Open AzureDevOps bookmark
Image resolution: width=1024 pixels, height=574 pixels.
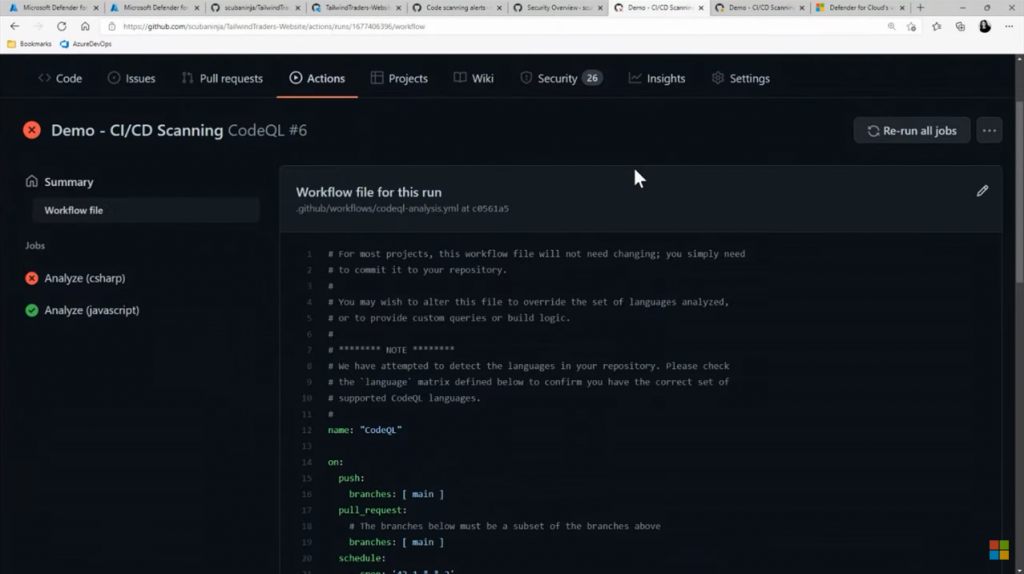(86, 44)
